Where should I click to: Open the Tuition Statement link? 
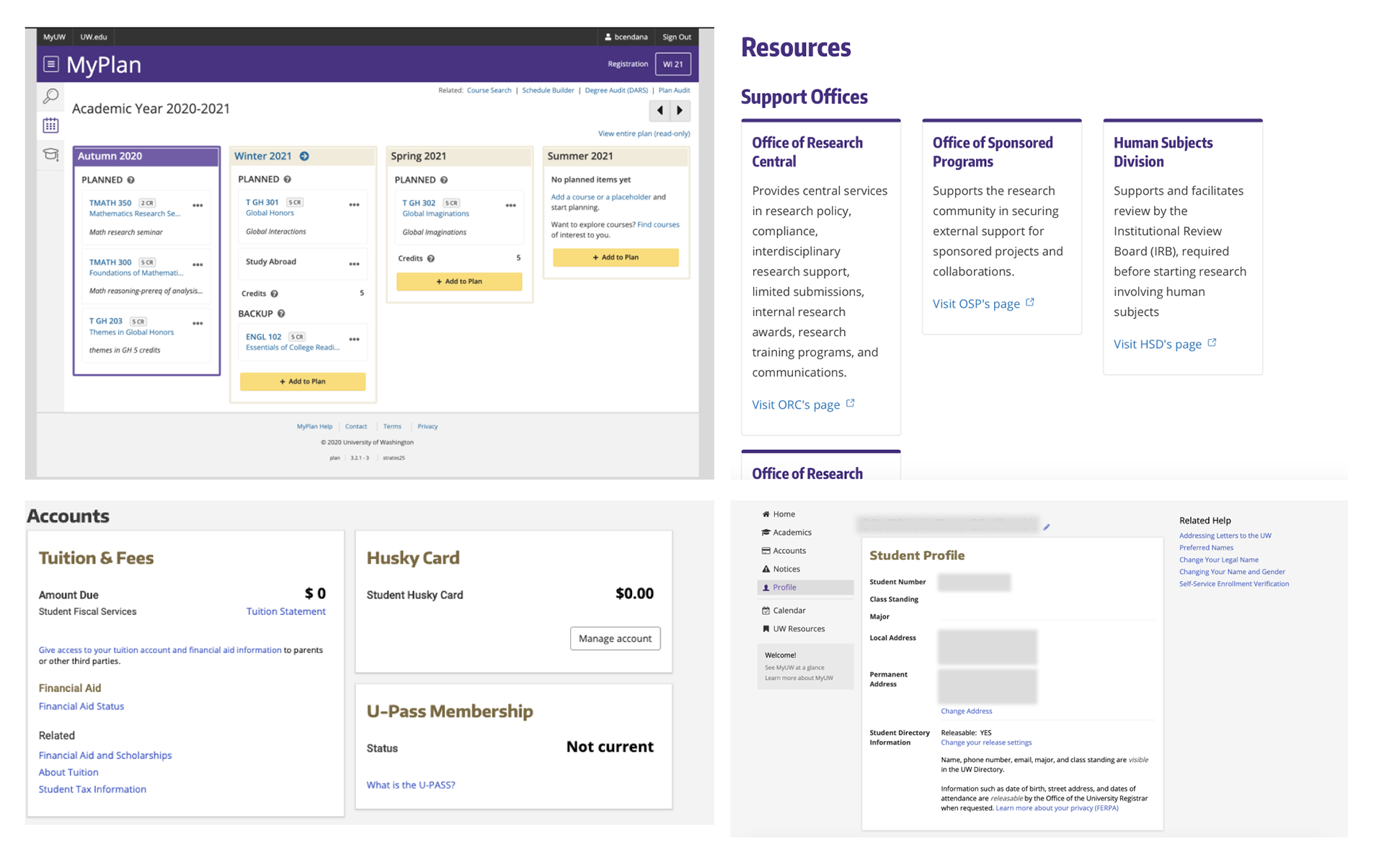pos(286,611)
